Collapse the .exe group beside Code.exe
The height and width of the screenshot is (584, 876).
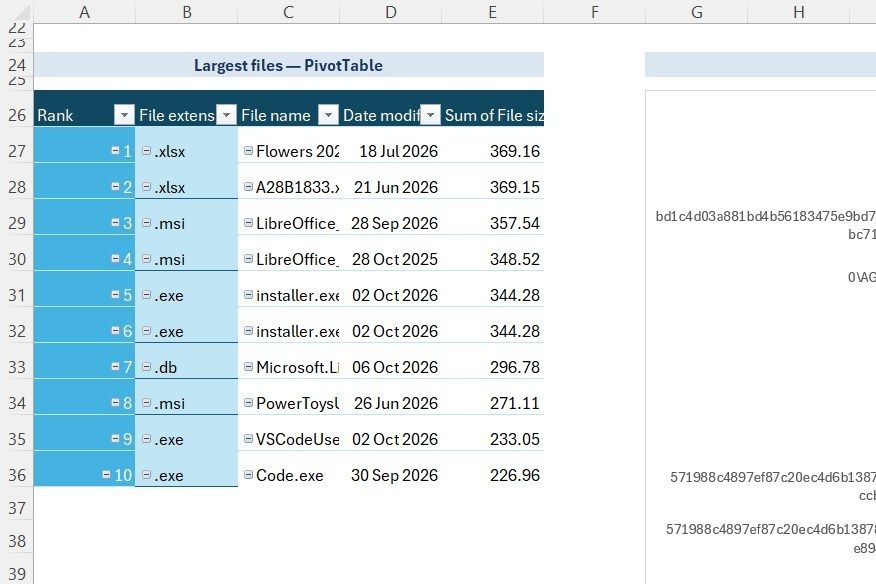[146, 474]
